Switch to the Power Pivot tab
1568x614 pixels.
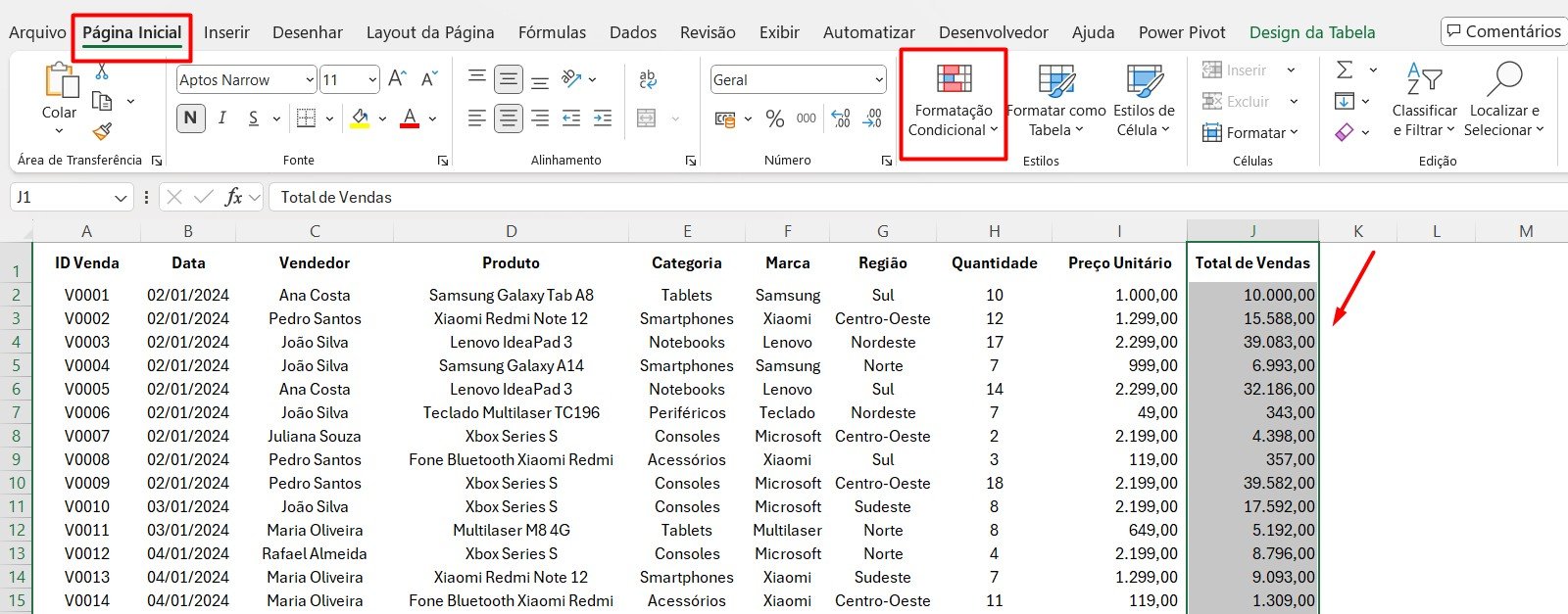pos(1182,32)
